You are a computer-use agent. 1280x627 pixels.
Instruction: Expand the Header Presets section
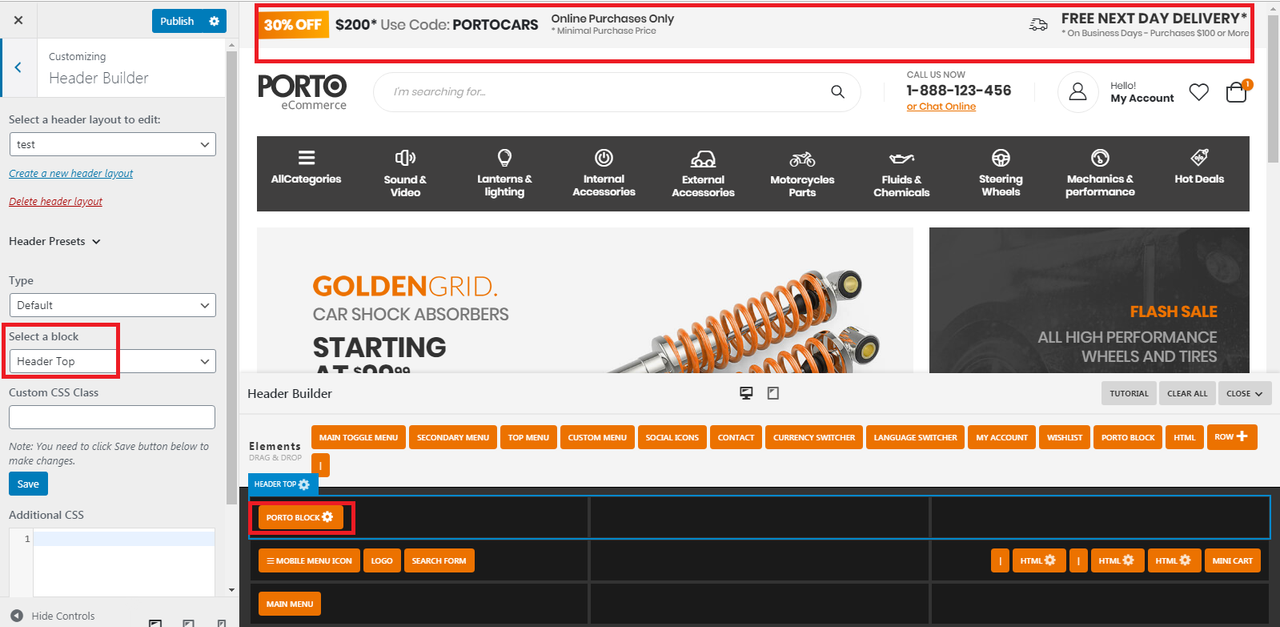[x=55, y=241]
